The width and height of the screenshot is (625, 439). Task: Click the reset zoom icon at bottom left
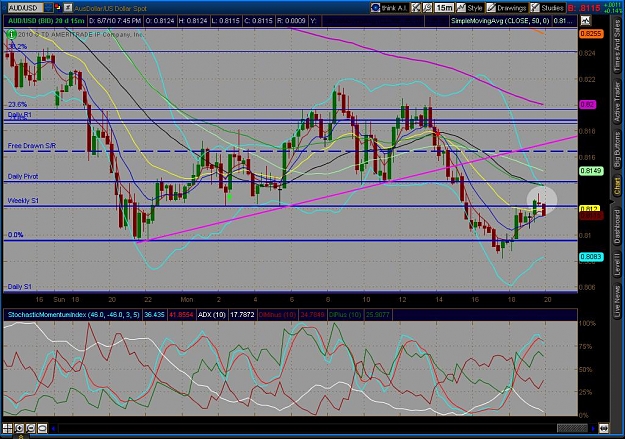click(x=42, y=429)
